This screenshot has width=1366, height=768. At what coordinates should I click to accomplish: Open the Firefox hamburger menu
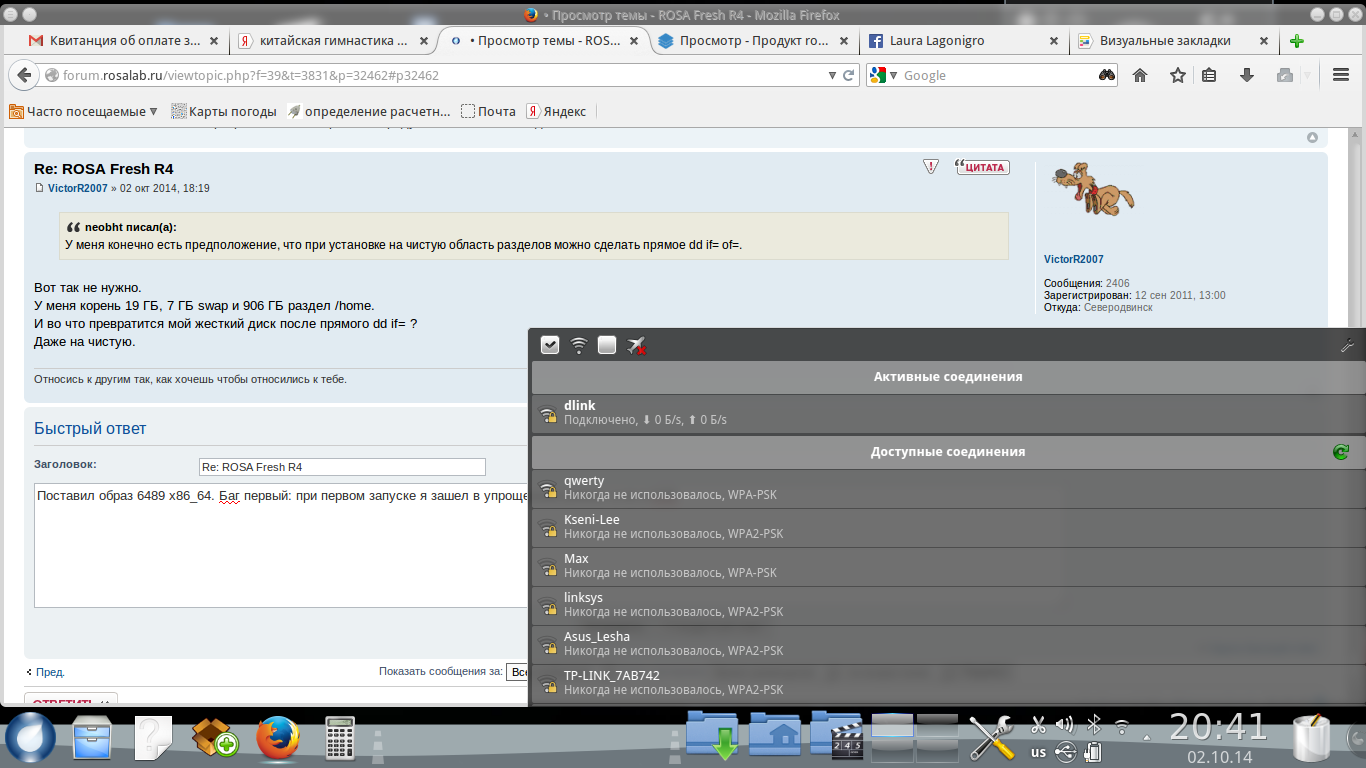tap(1341, 75)
